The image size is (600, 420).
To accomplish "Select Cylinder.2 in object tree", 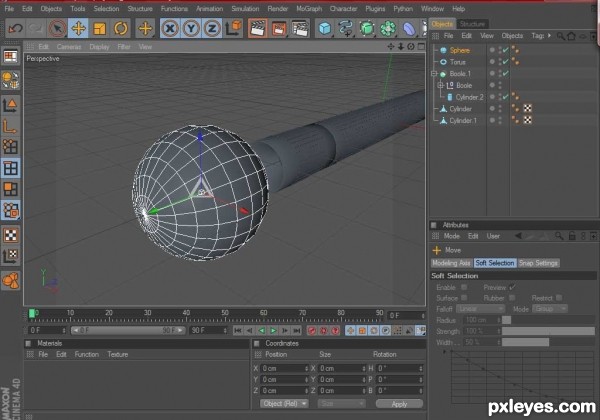I will (x=470, y=97).
